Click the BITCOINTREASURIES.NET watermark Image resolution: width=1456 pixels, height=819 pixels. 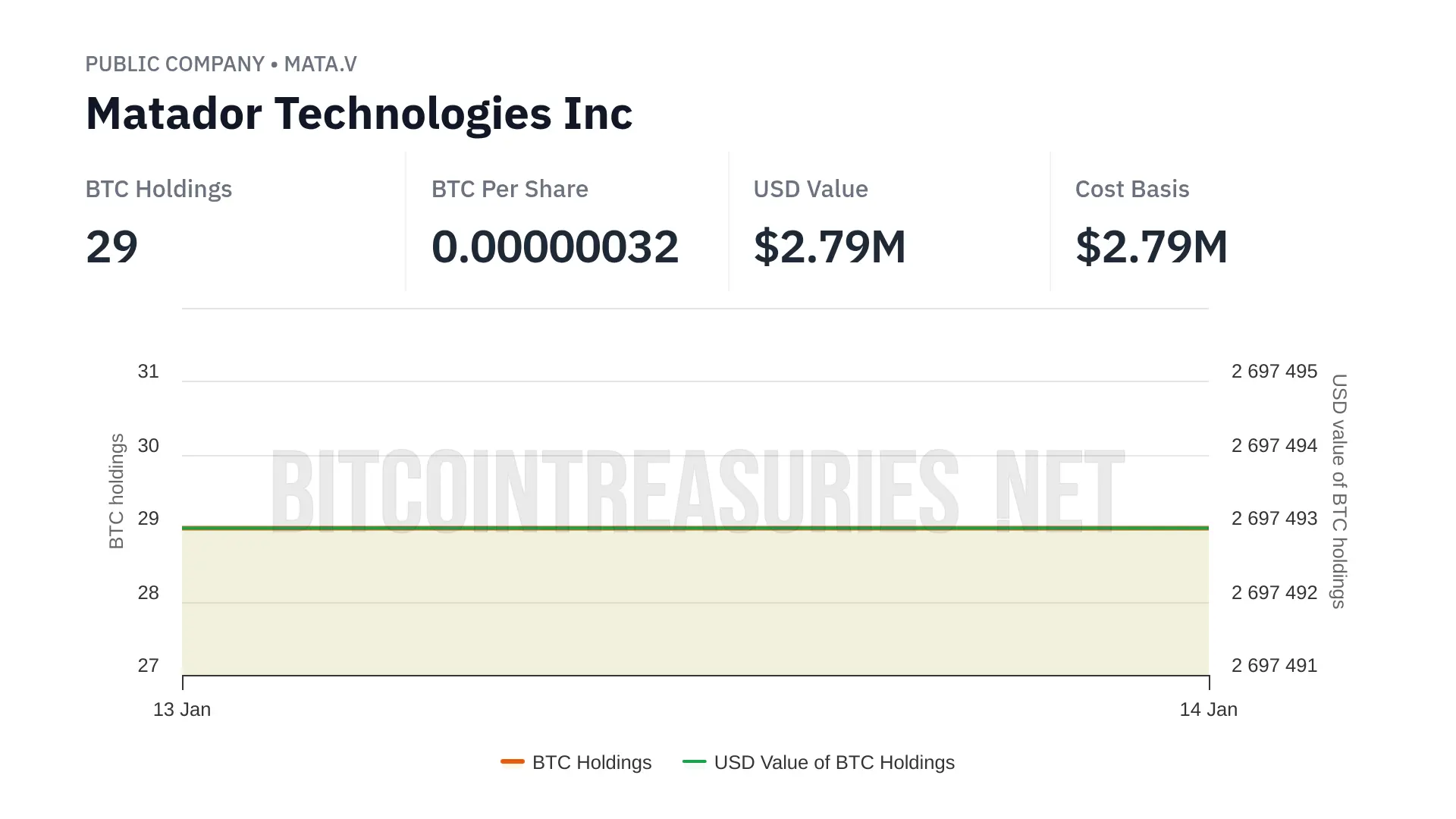click(x=698, y=491)
